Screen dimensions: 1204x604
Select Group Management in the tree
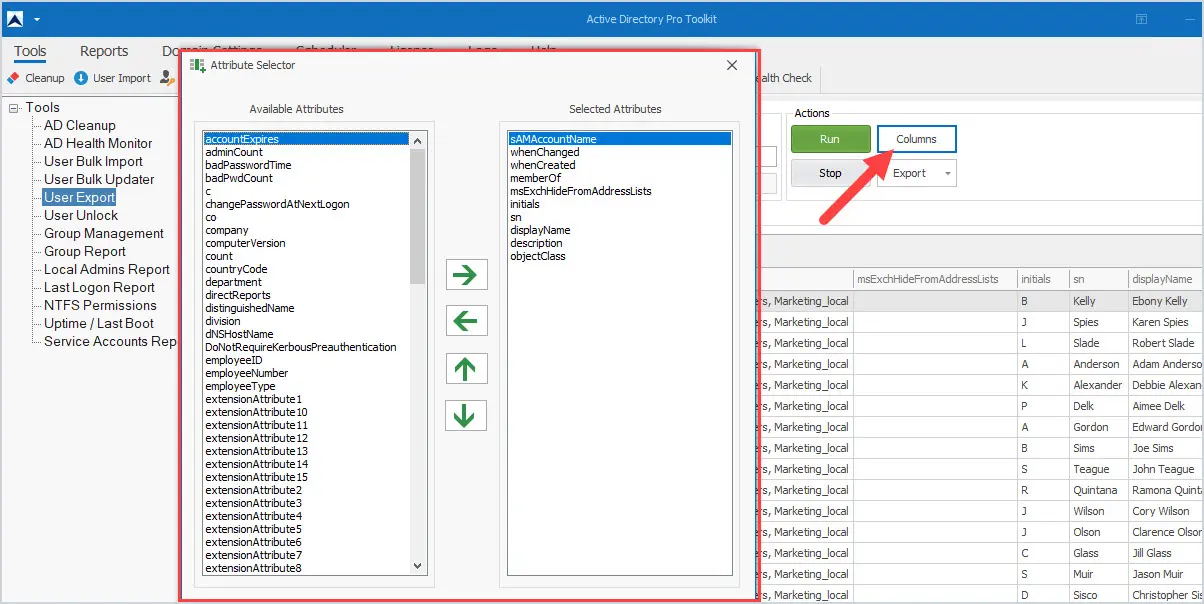(104, 233)
